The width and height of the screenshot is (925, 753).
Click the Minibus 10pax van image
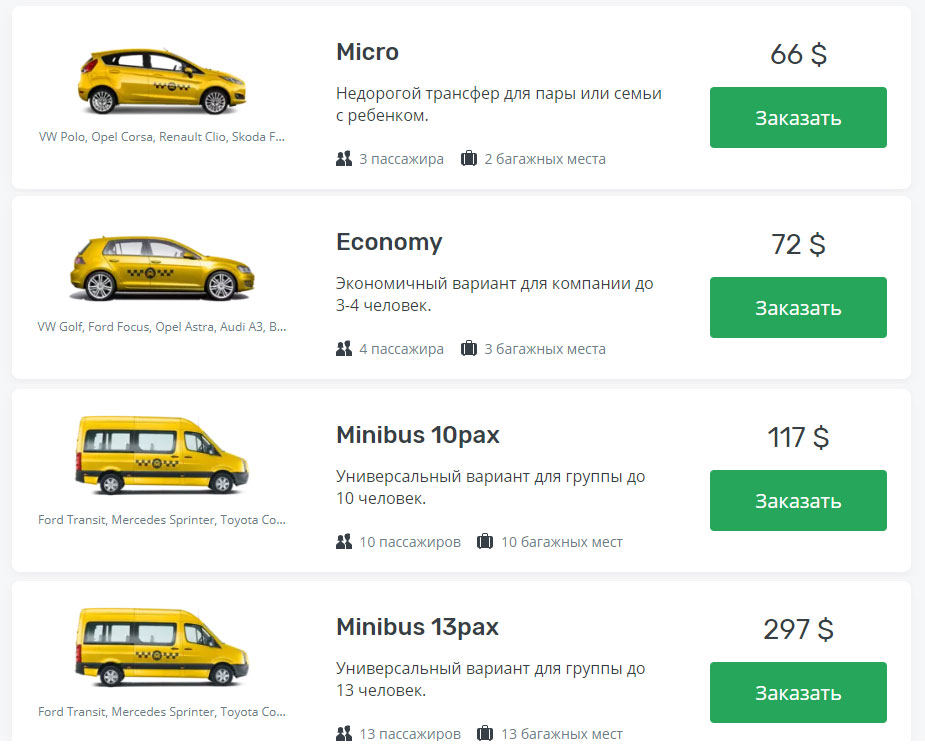pos(161,456)
